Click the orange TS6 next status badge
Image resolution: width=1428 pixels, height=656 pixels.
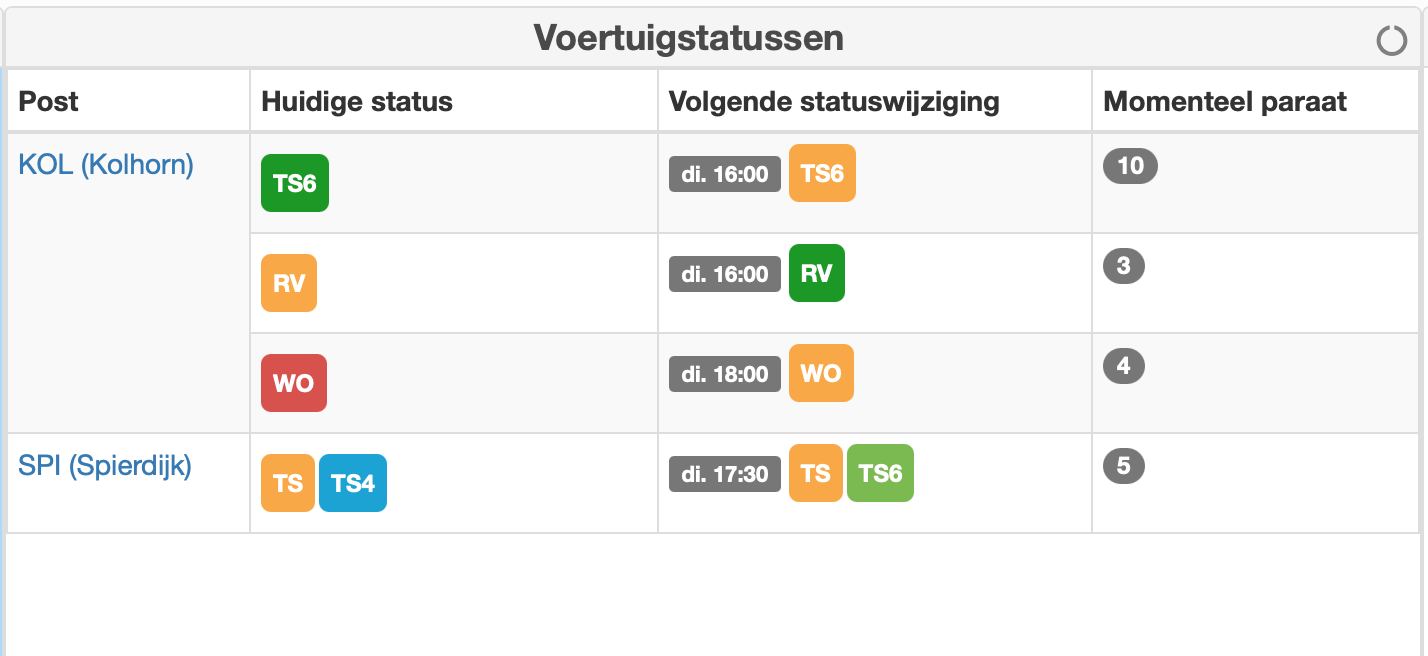[x=822, y=173]
